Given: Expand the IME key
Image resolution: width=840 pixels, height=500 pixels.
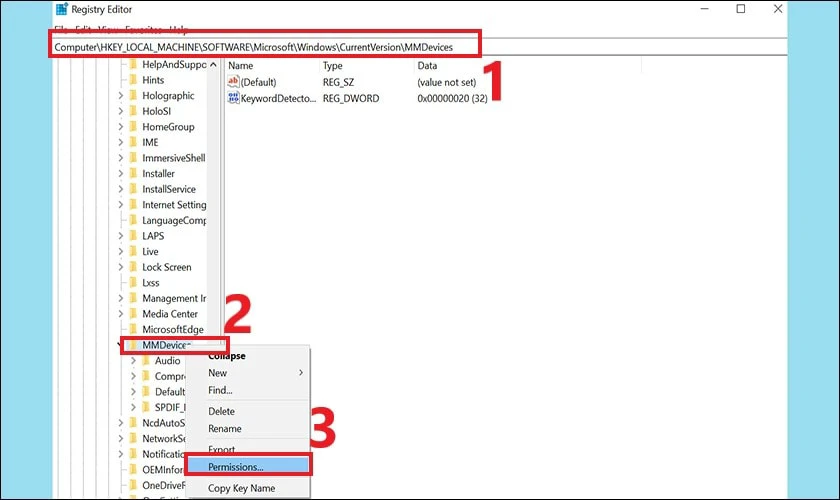Looking at the screenshot, I should pyautogui.click(x=121, y=142).
